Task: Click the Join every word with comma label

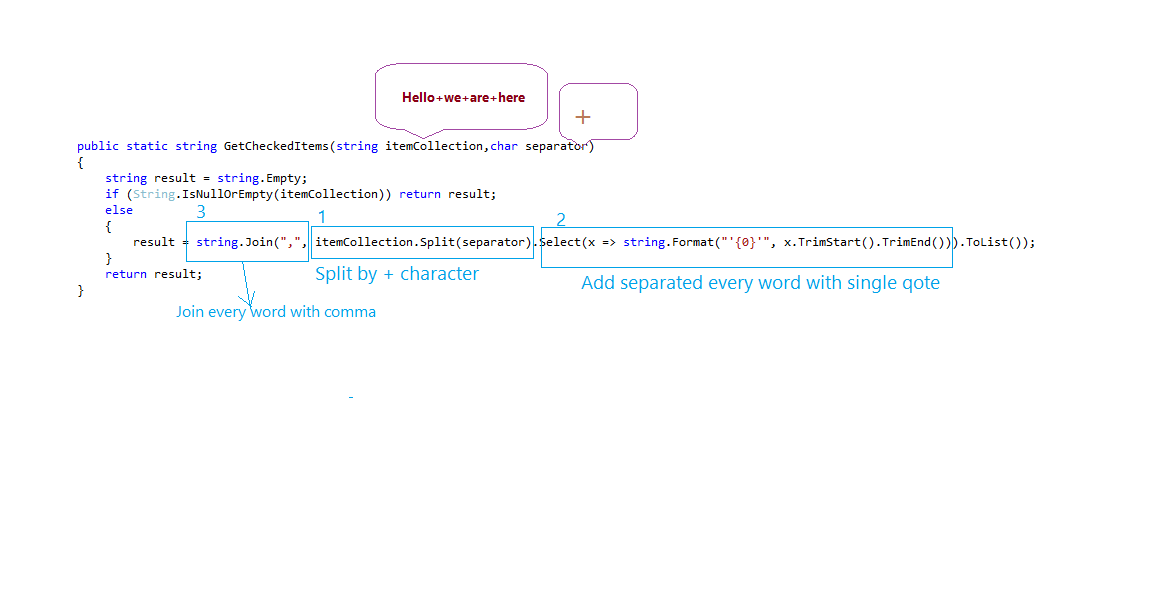Action: click(276, 311)
